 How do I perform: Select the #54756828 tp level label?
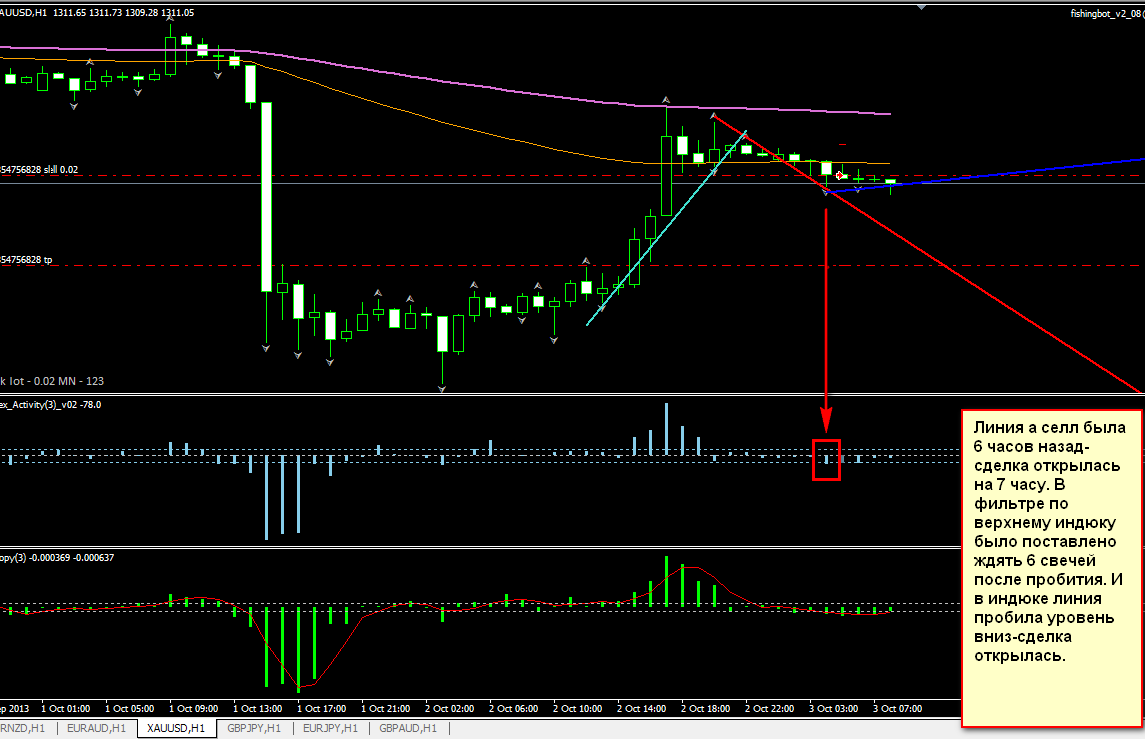pyautogui.click(x=26, y=259)
